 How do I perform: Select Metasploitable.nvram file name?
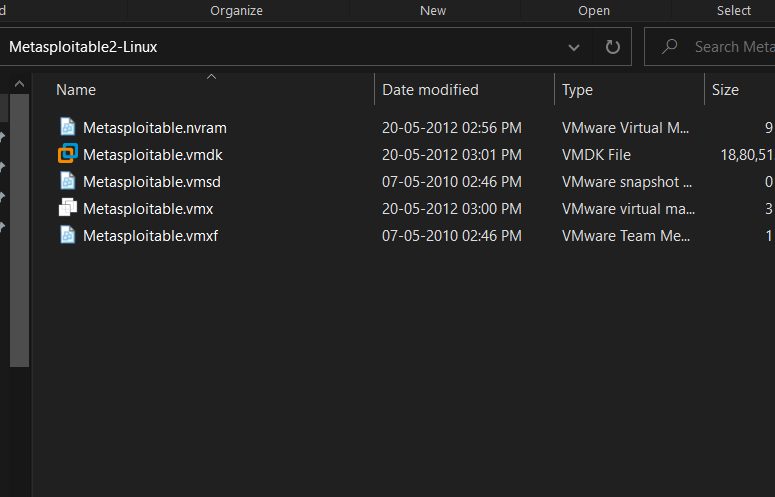point(155,128)
